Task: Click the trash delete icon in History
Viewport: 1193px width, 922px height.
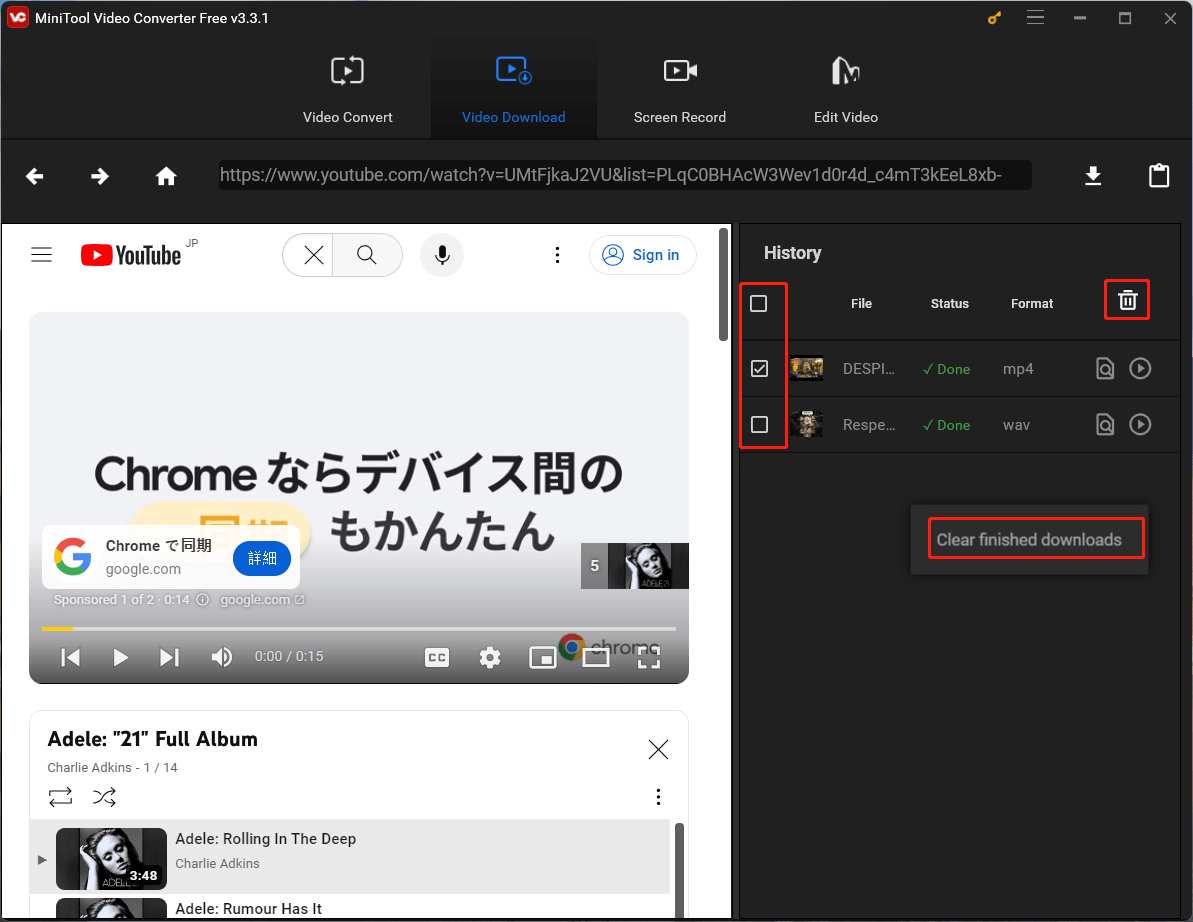Action: pos(1128,300)
